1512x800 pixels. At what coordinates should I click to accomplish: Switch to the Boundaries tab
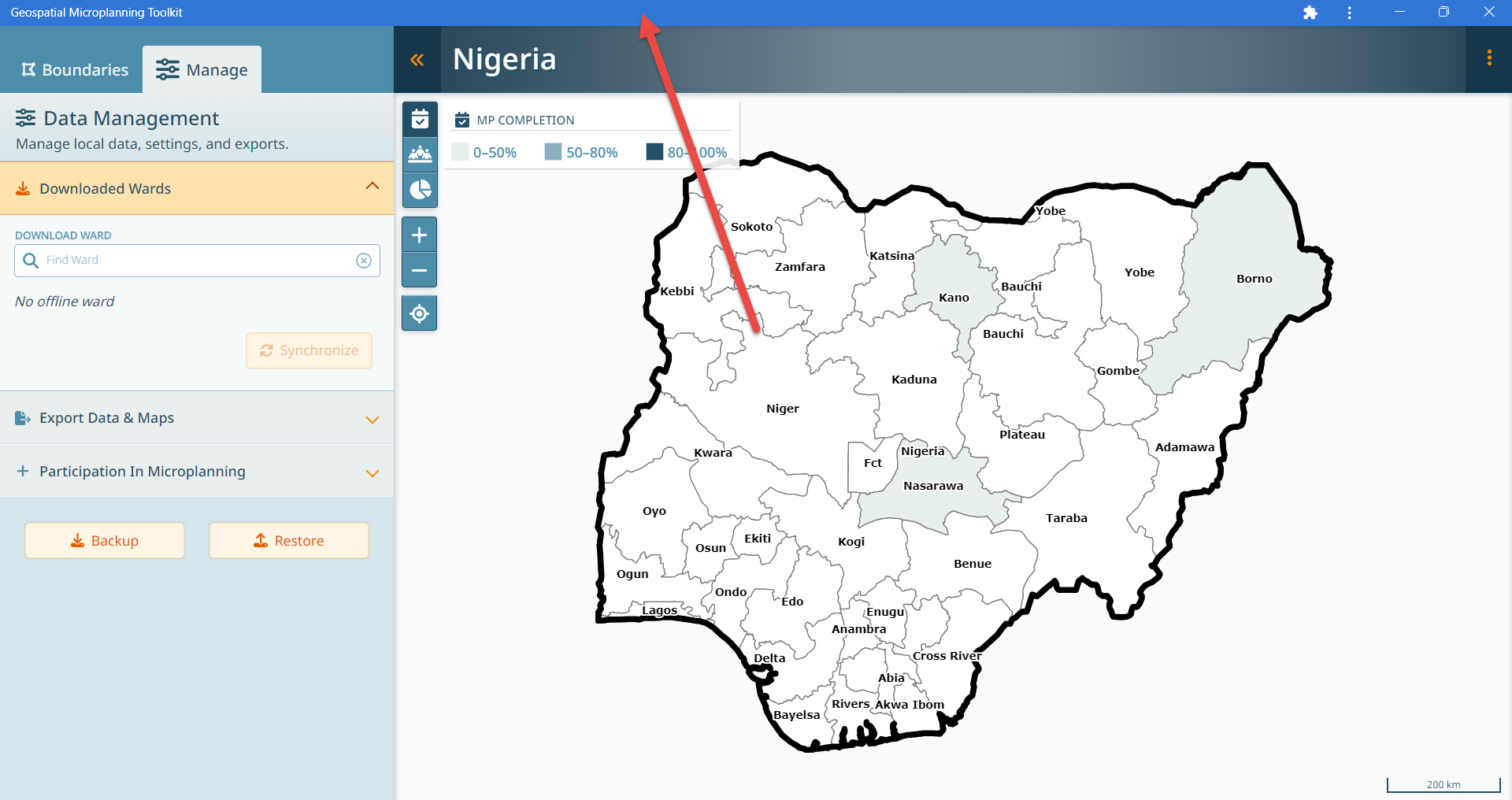[75, 70]
